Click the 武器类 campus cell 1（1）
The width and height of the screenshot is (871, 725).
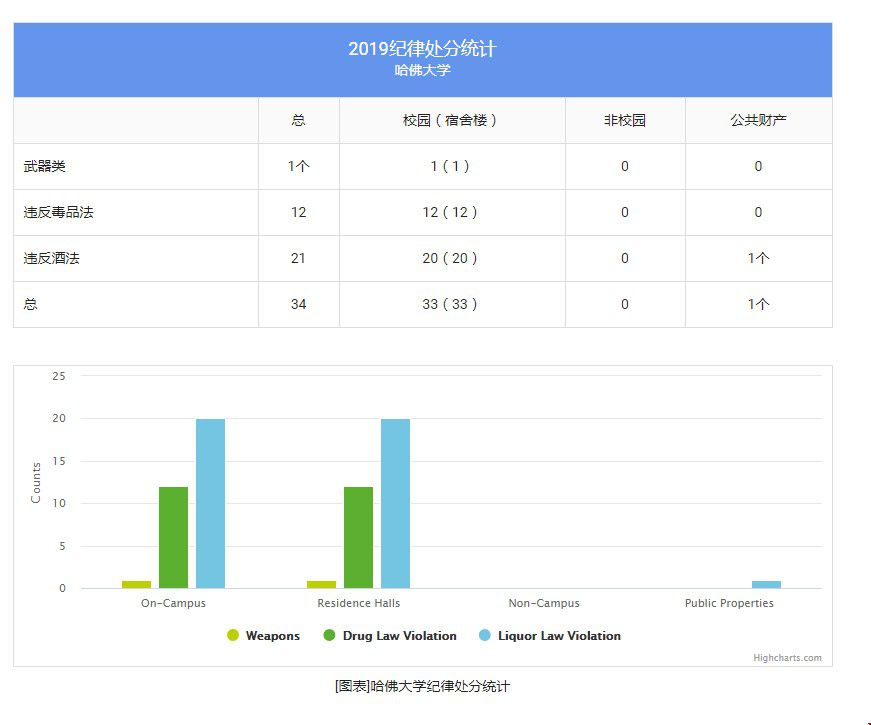(450, 166)
